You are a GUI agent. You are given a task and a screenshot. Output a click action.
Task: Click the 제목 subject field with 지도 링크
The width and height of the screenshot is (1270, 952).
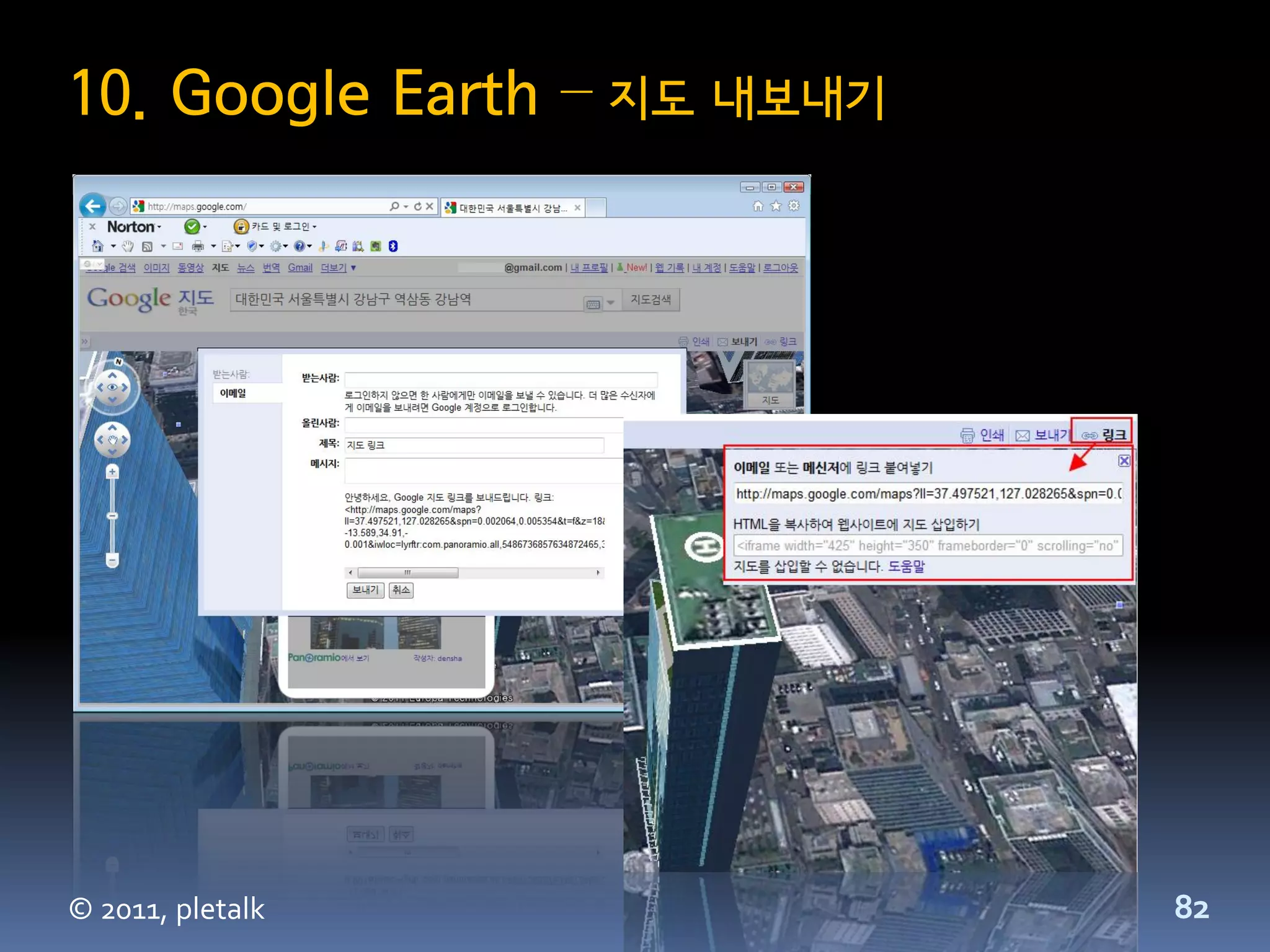click(x=474, y=445)
